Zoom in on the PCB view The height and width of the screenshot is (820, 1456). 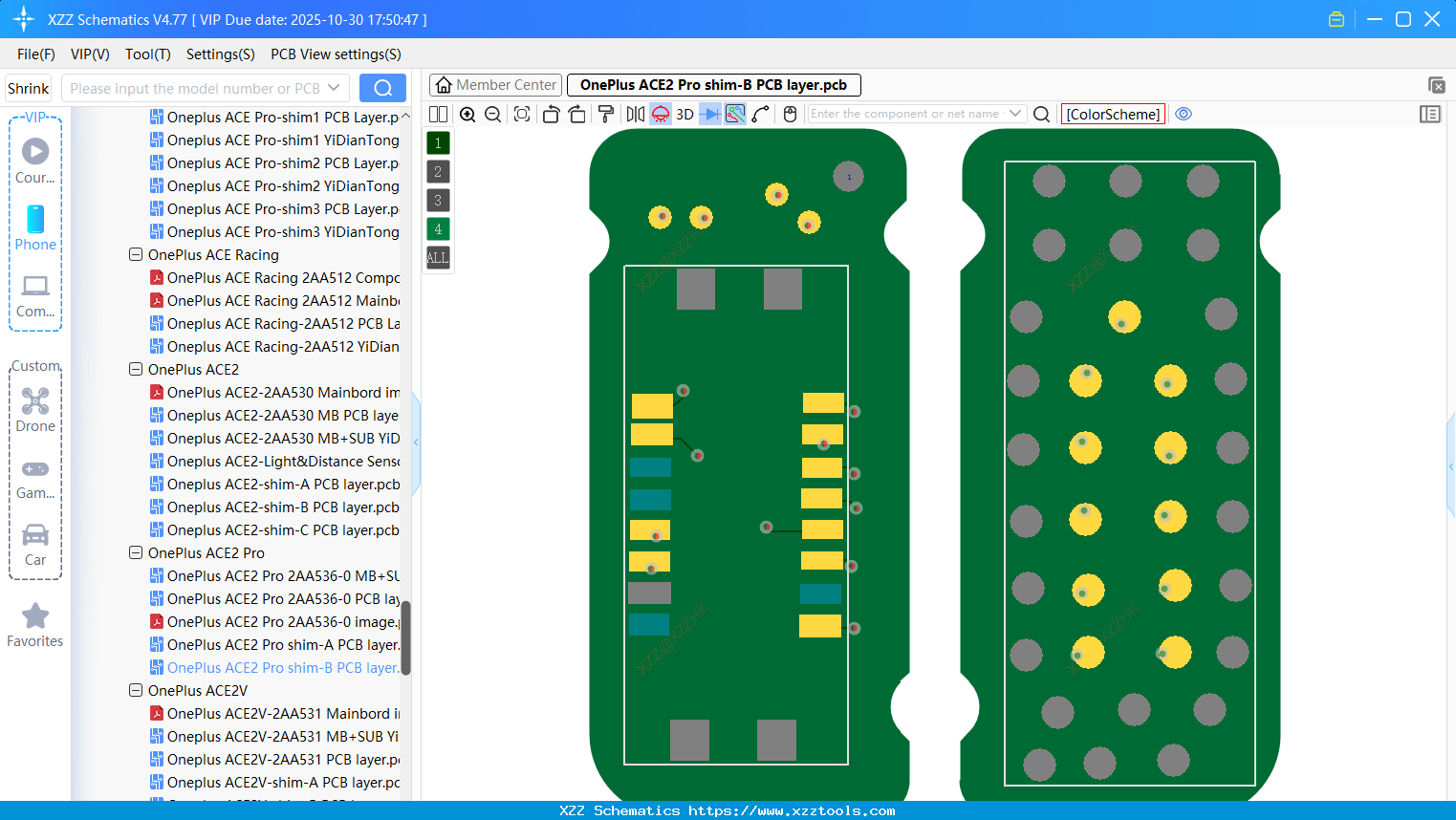467,115
